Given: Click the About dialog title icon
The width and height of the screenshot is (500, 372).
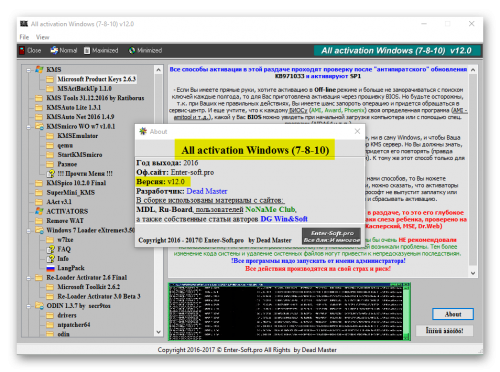Looking at the screenshot, I should point(143,131).
